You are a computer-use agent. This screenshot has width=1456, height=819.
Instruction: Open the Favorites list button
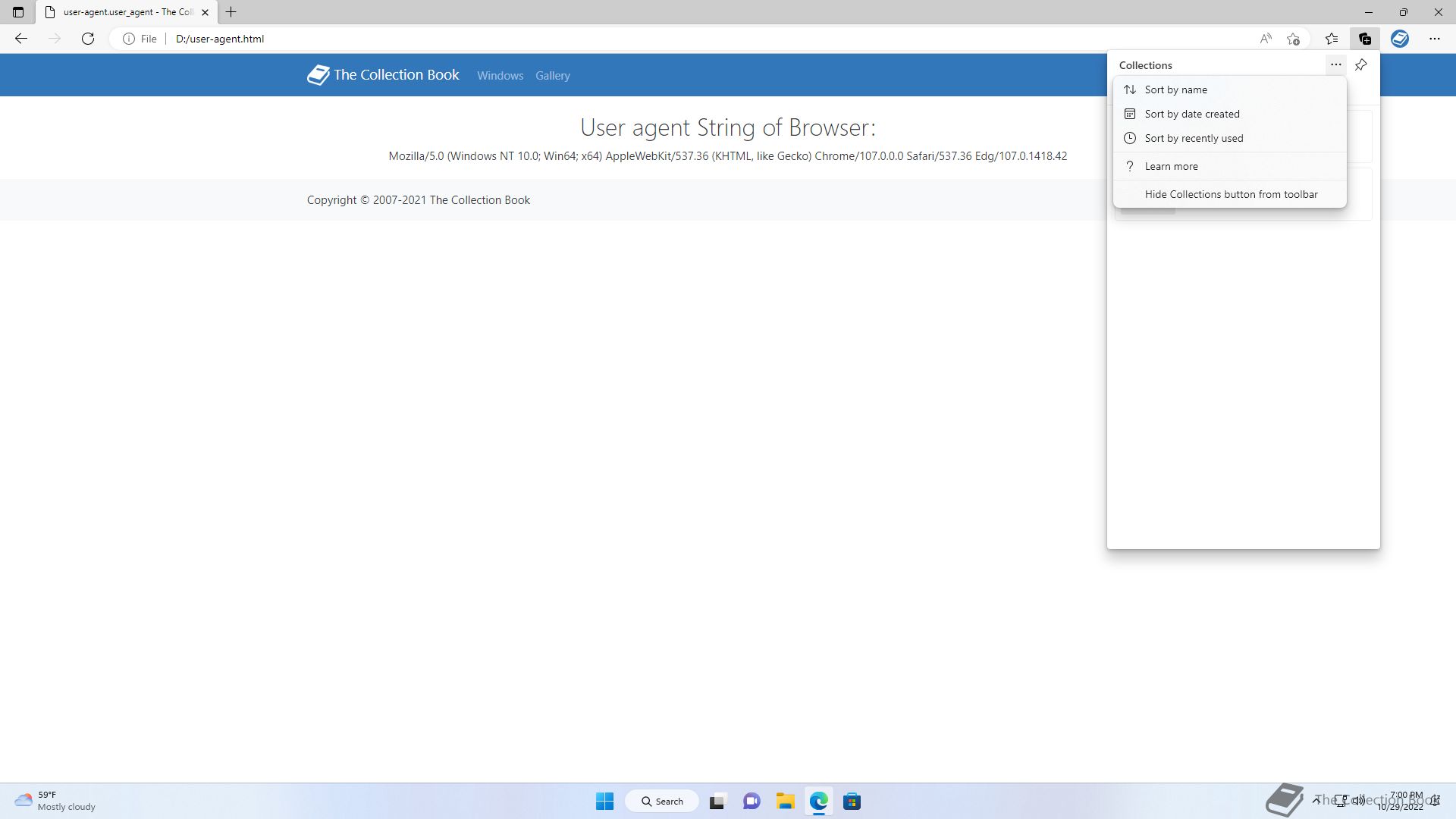(1332, 39)
